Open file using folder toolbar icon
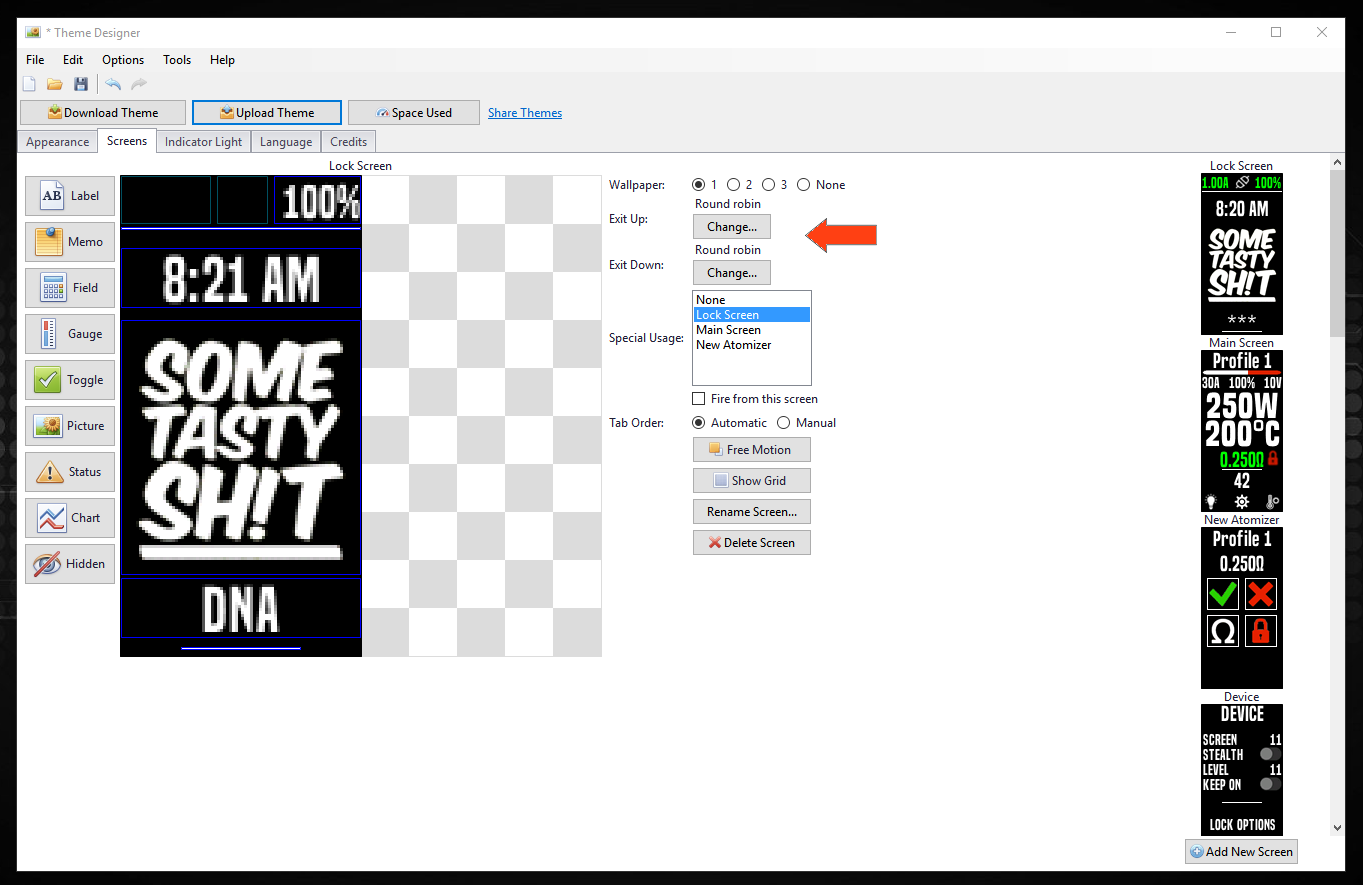The image size is (1363, 885). click(x=55, y=85)
